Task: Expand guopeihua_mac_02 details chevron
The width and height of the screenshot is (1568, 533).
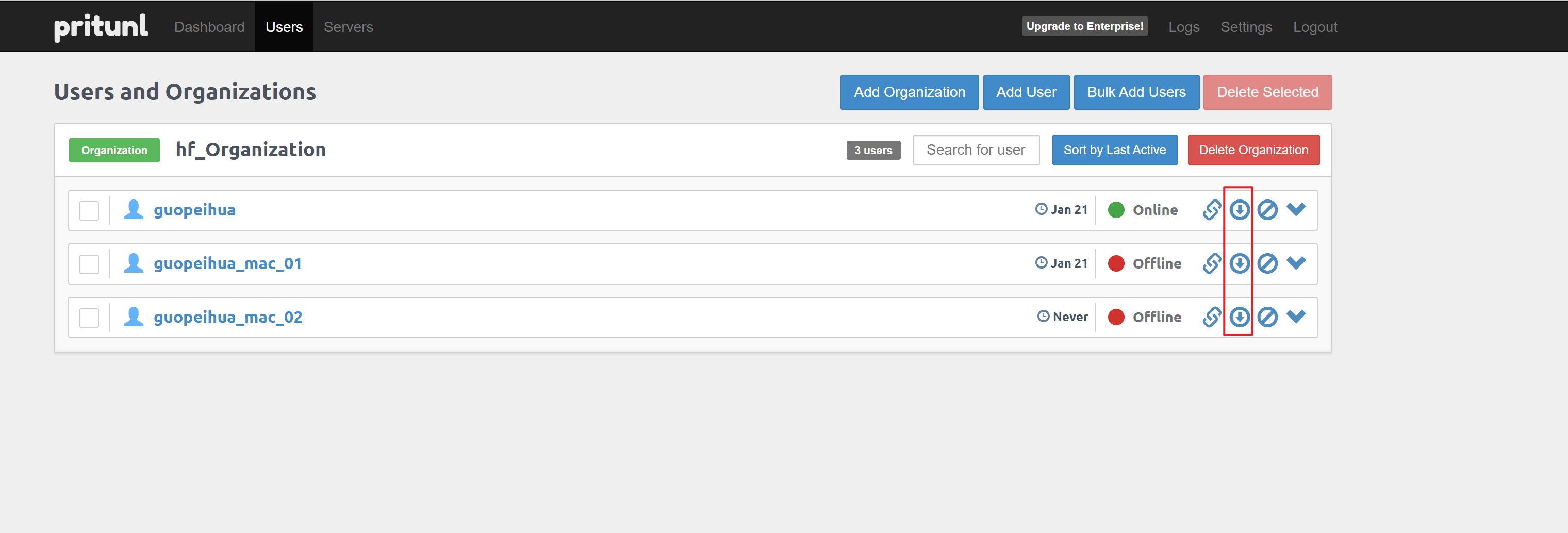Action: 1296,317
